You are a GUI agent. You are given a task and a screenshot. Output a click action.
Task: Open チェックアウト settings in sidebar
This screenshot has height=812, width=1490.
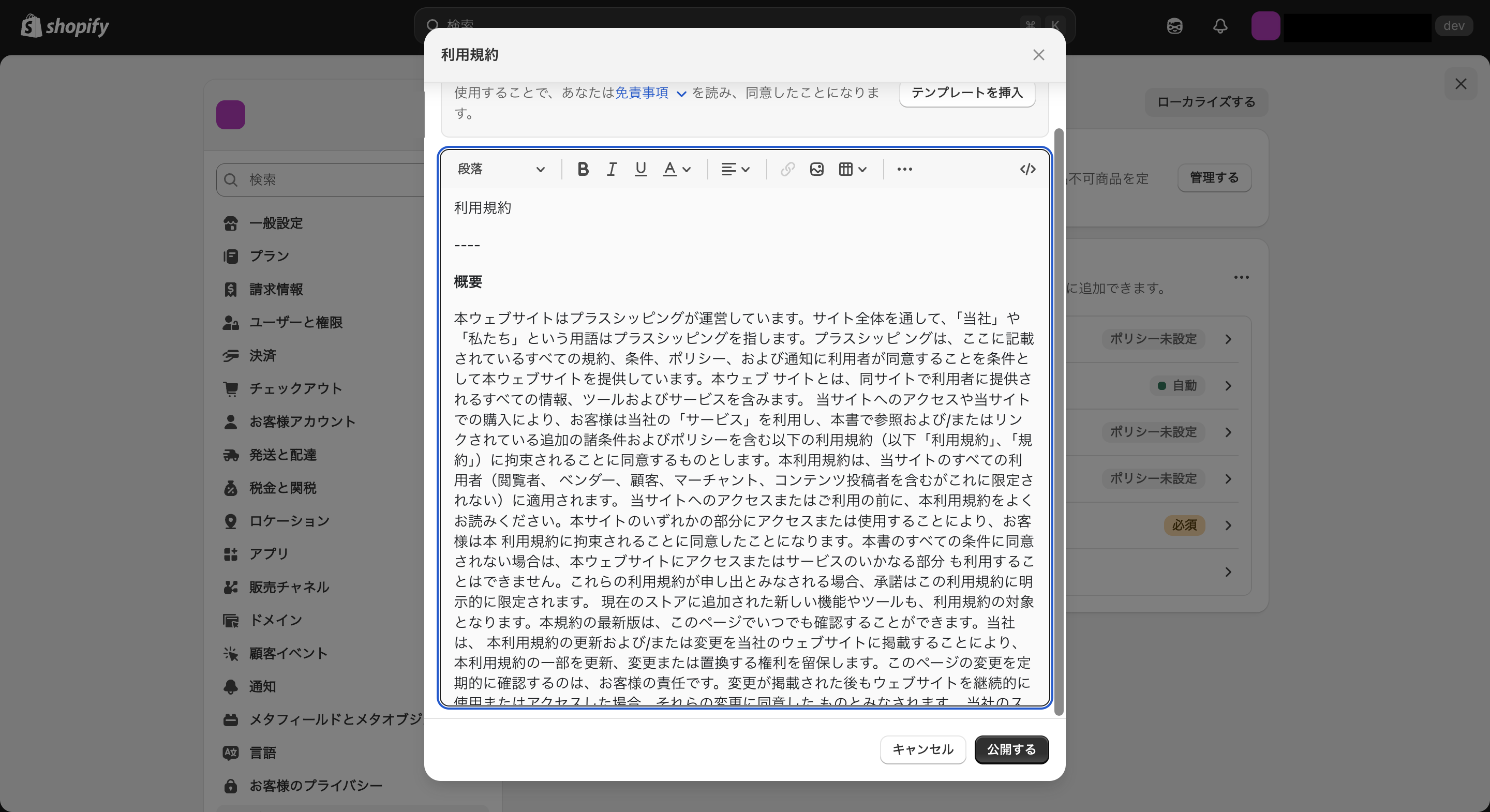tap(295, 388)
